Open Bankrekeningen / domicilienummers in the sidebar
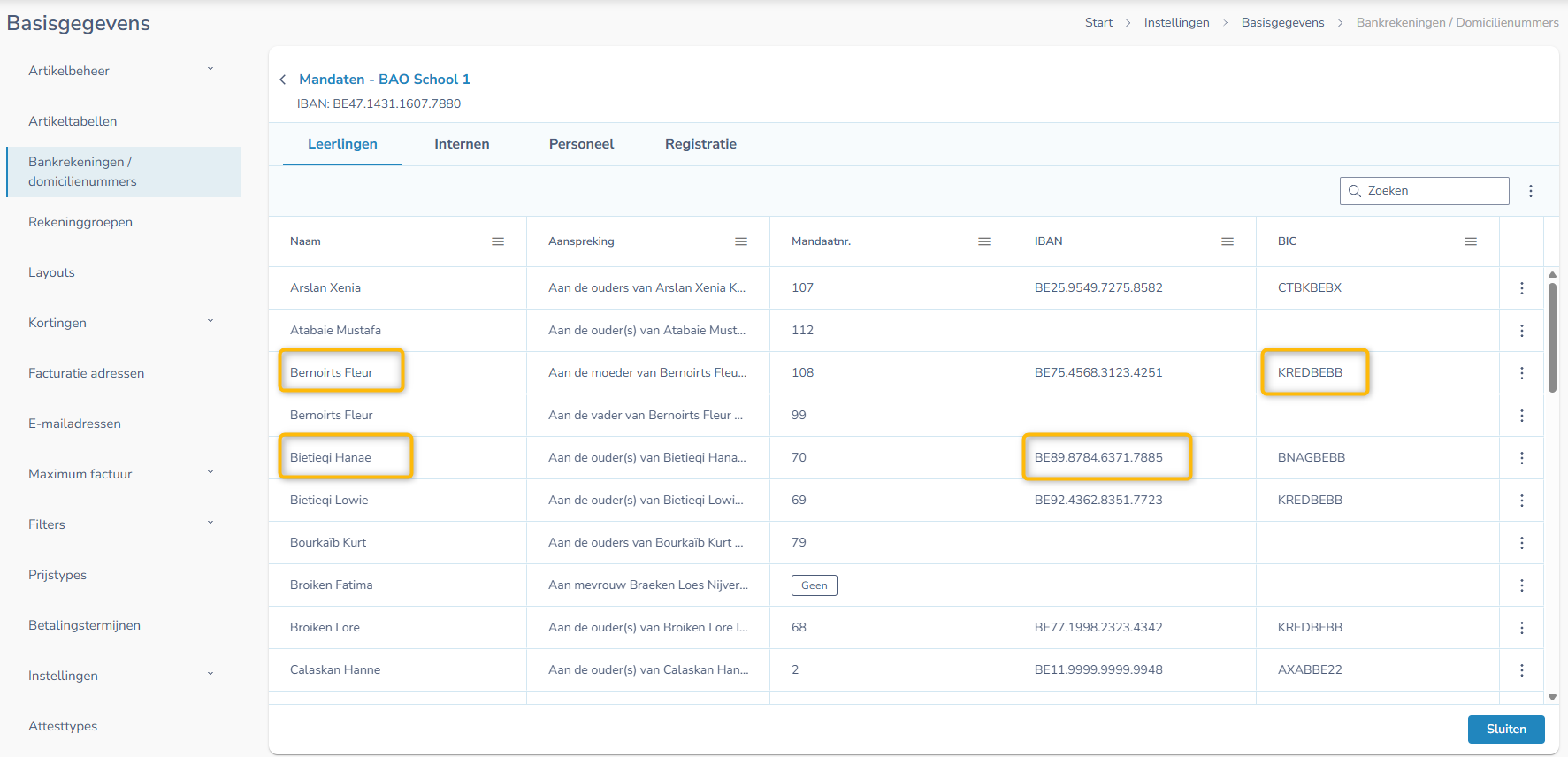1568x757 pixels. click(124, 172)
